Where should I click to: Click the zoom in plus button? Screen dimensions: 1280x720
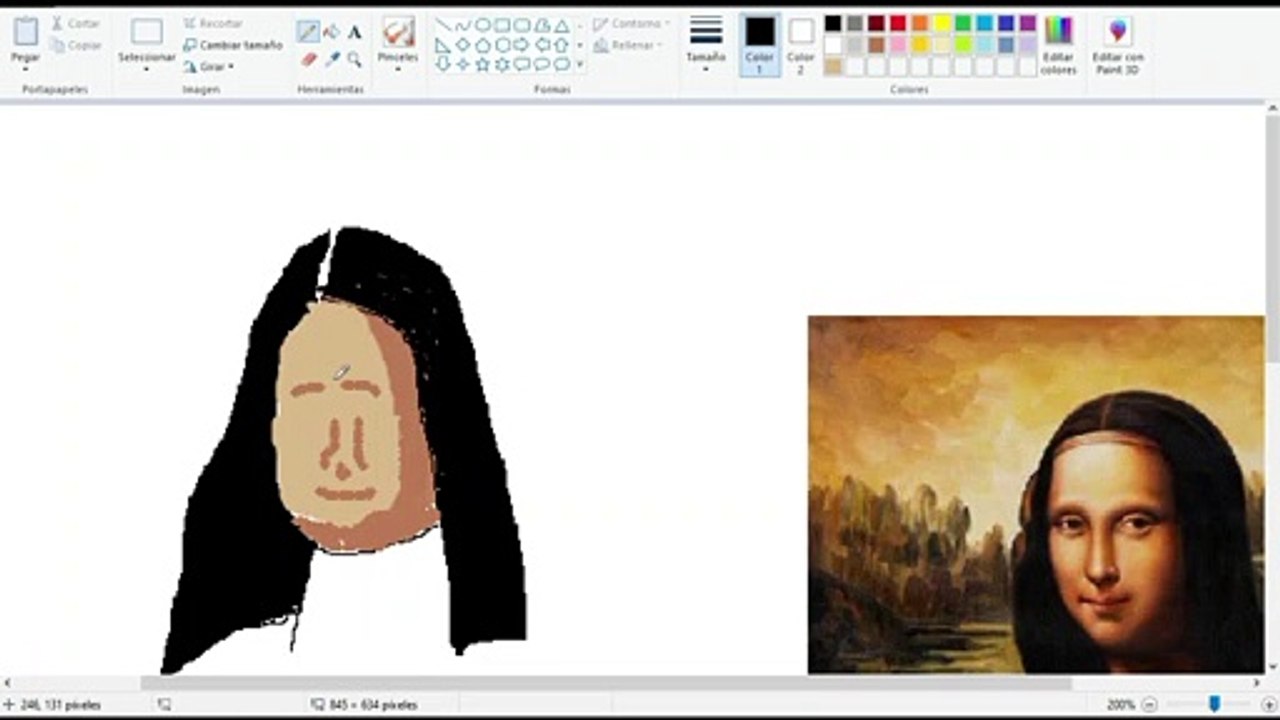pyautogui.click(x=1269, y=704)
